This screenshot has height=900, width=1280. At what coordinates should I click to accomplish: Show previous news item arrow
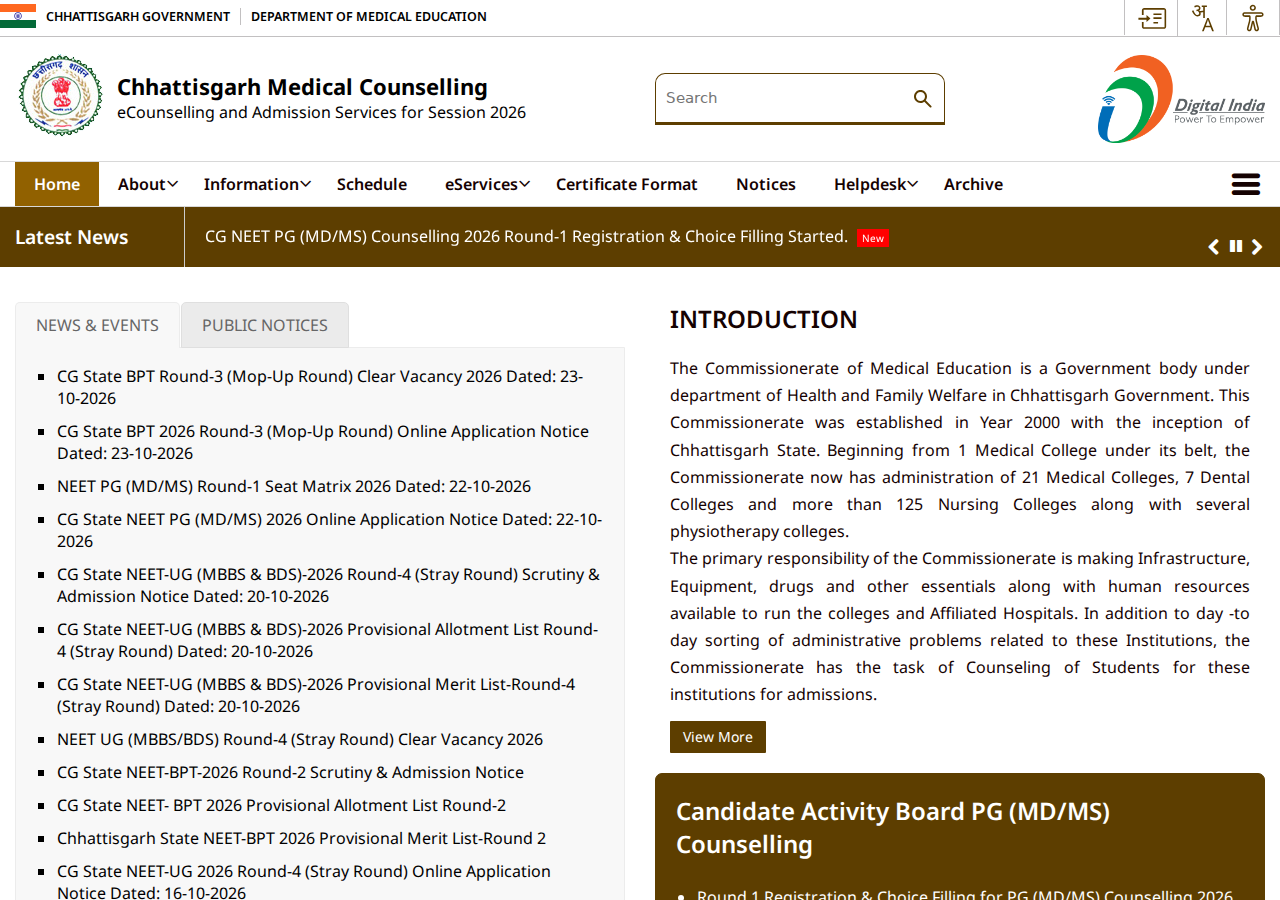click(x=1213, y=247)
